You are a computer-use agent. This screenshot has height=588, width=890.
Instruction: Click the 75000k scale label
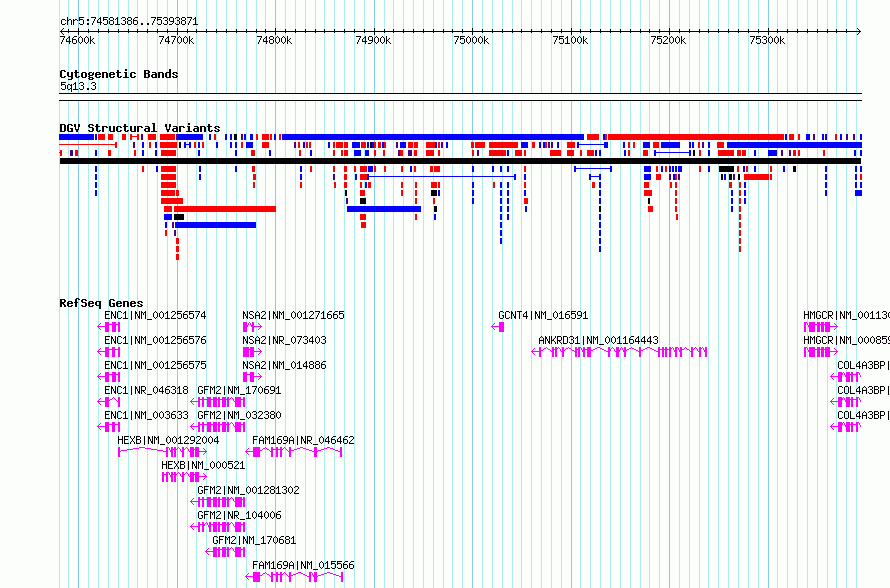471,40
